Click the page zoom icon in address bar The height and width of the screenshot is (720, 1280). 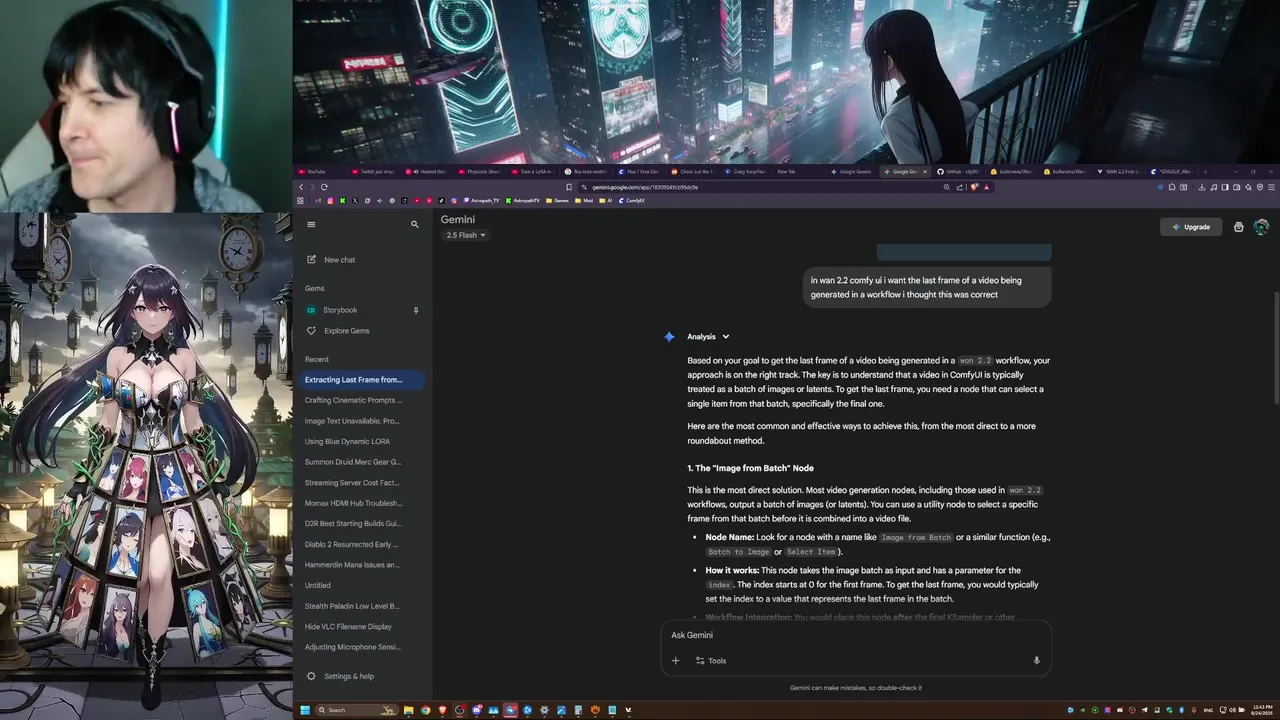coord(946,187)
